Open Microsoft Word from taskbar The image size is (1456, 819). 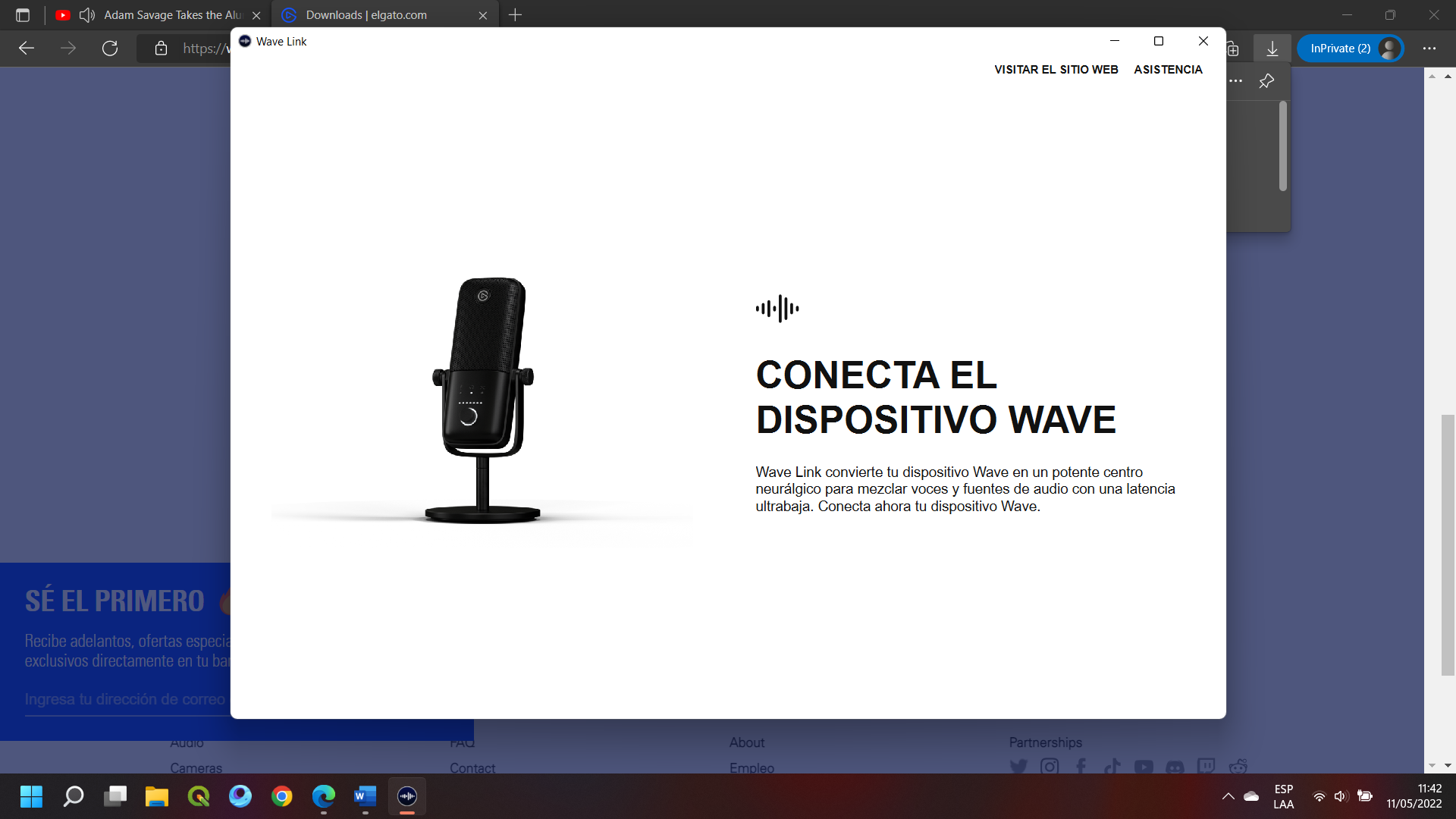pos(365,795)
